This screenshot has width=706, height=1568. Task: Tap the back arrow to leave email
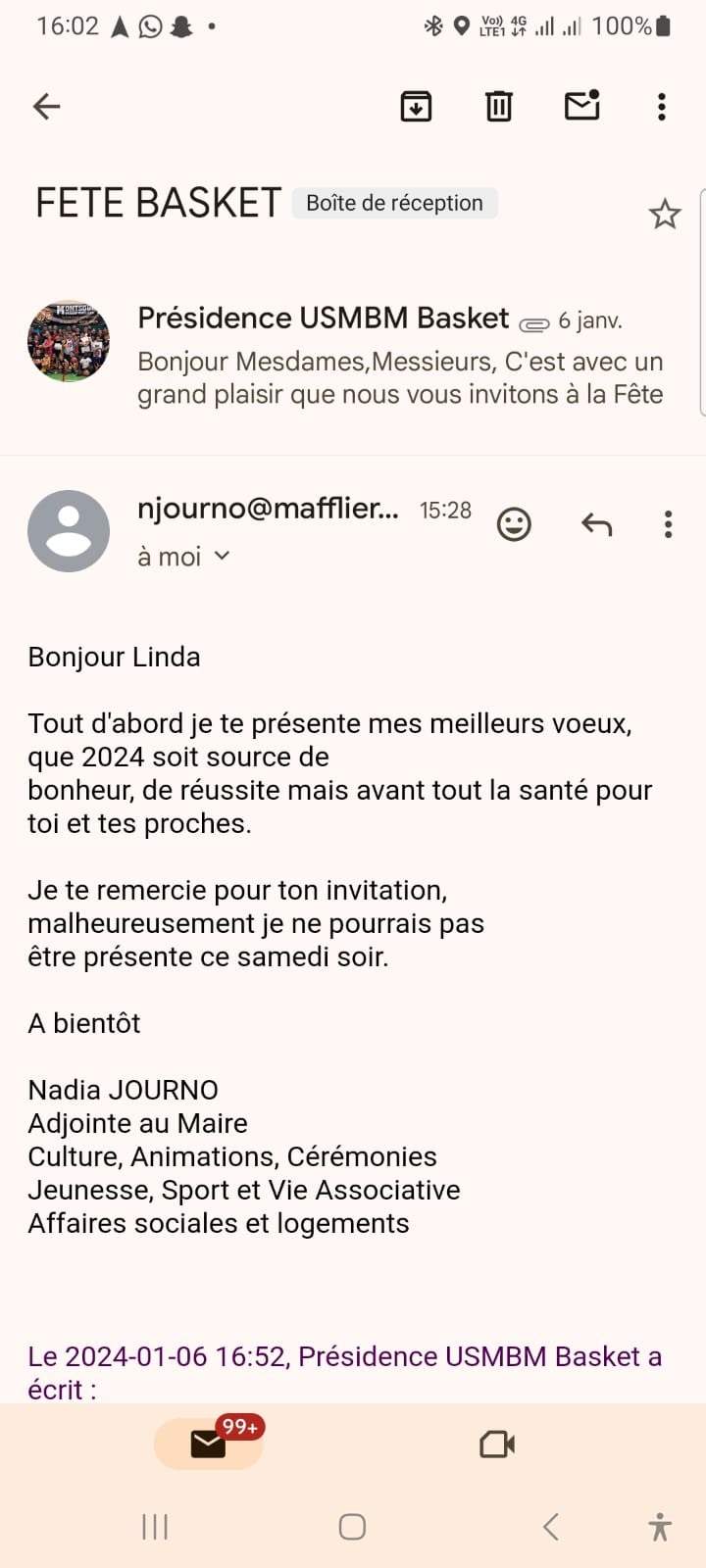[46, 106]
